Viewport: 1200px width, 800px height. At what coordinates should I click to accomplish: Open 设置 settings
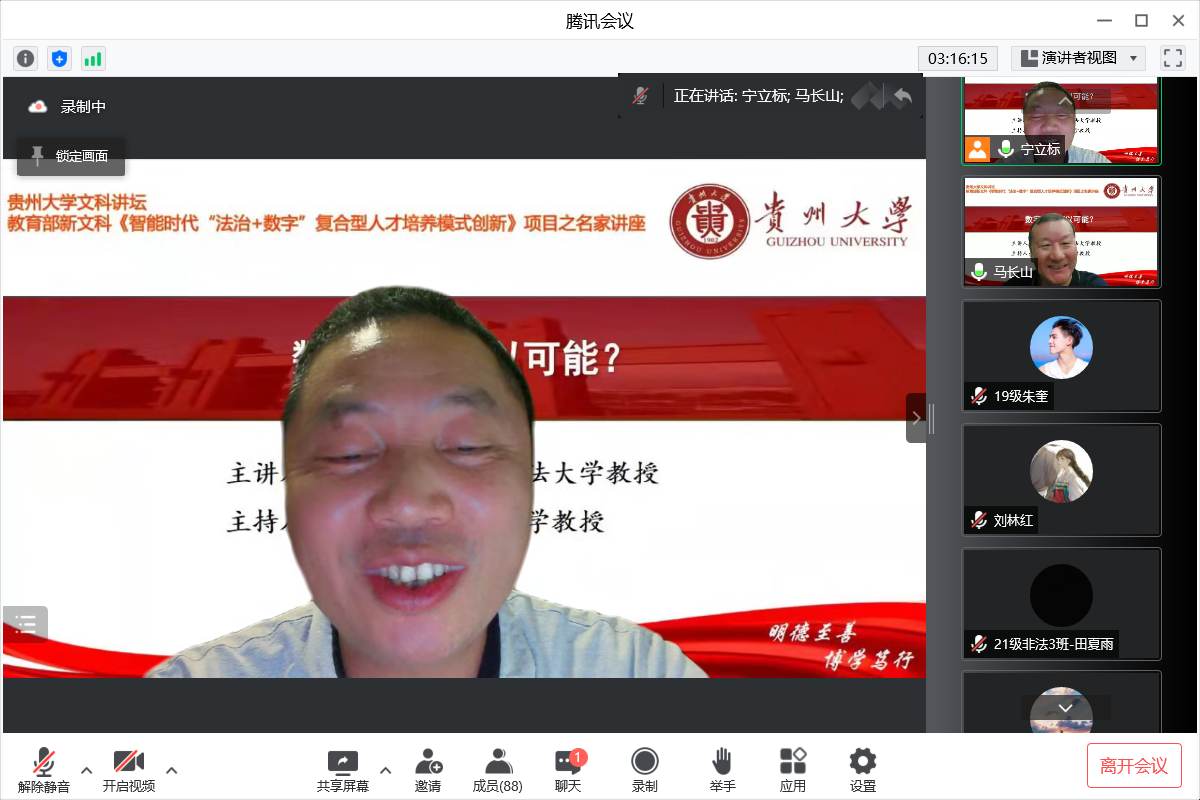pyautogui.click(x=863, y=770)
